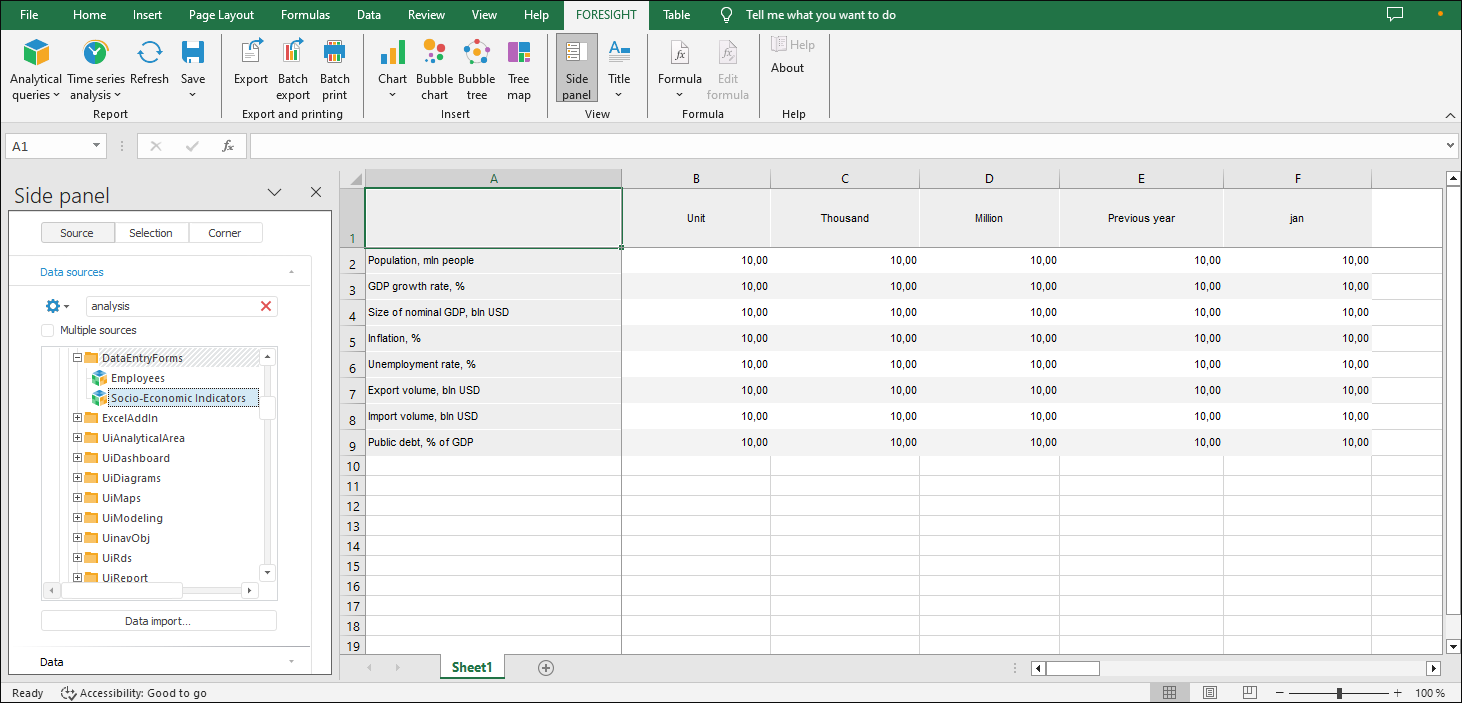1462x703 pixels.
Task: Open the Name Box dropdown
Action: coord(97,146)
